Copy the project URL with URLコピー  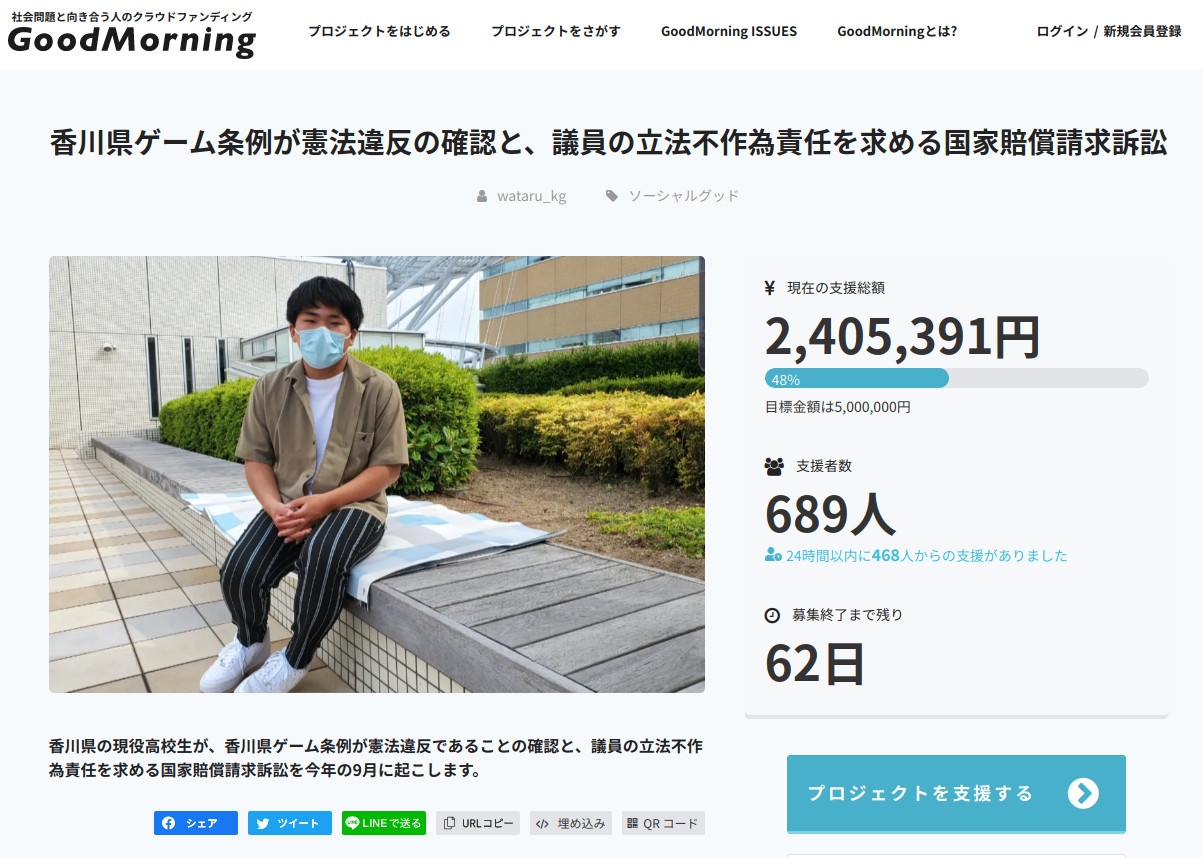pyautogui.click(x=478, y=823)
